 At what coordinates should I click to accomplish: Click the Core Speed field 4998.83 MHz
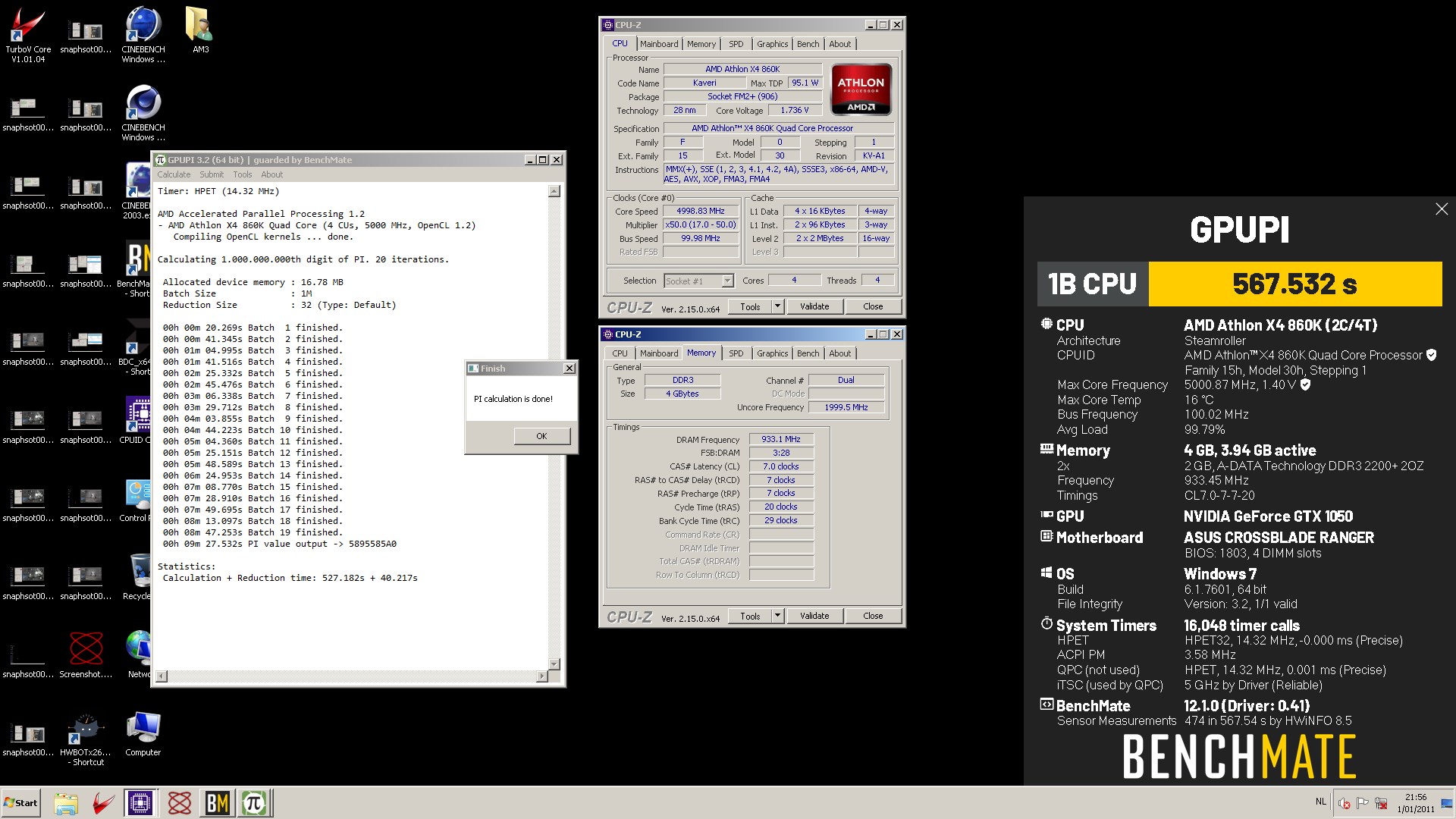click(701, 212)
